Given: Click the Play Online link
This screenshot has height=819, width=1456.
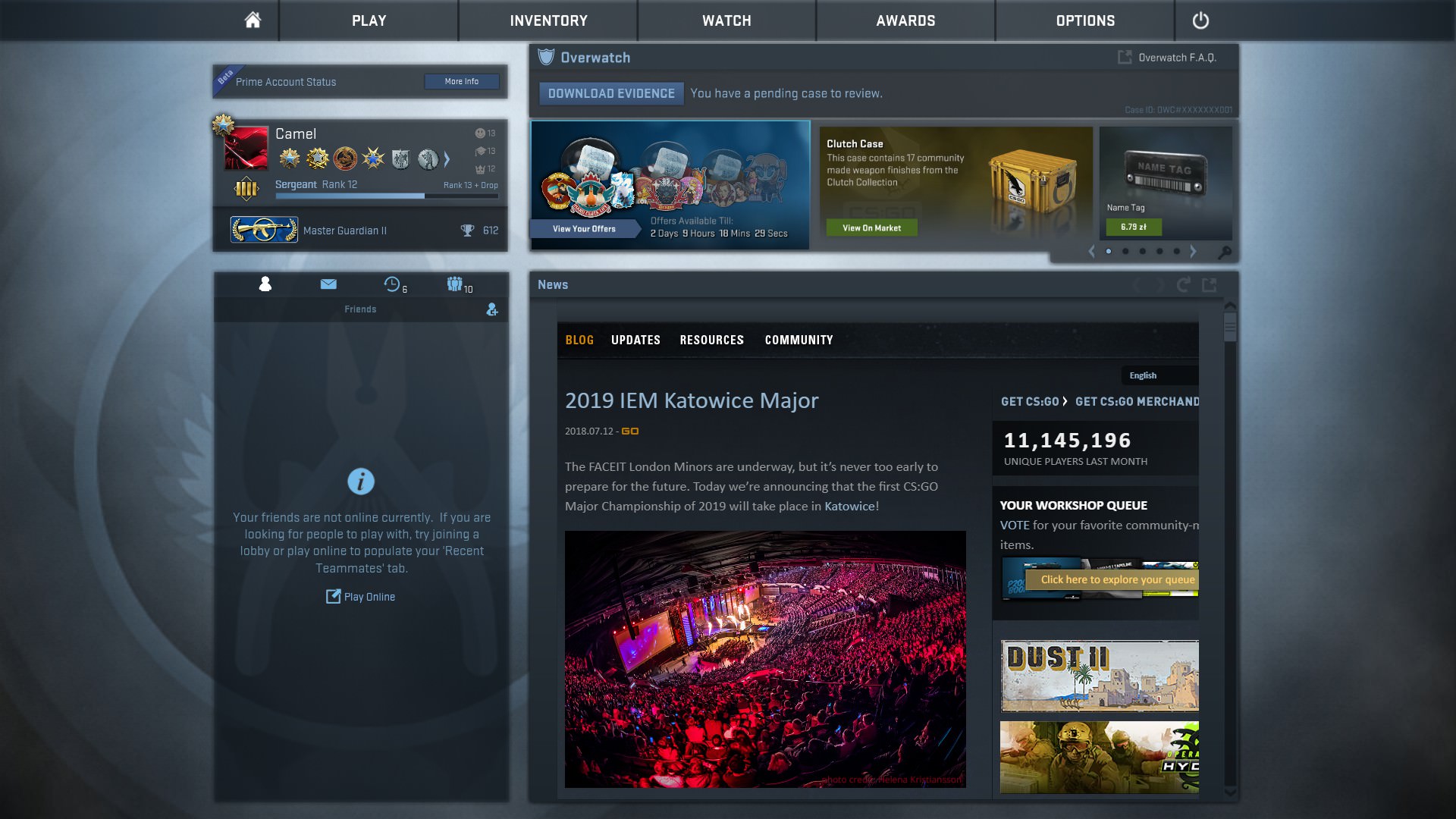Looking at the screenshot, I should [361, 597].
